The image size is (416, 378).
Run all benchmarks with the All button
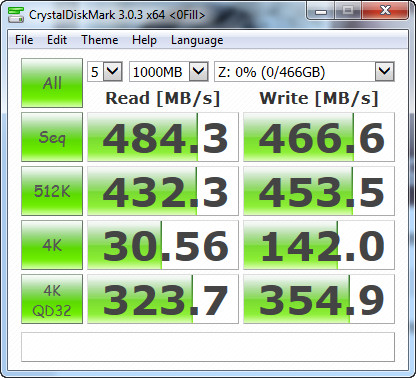pyautogui.click(x=52, y=83)
